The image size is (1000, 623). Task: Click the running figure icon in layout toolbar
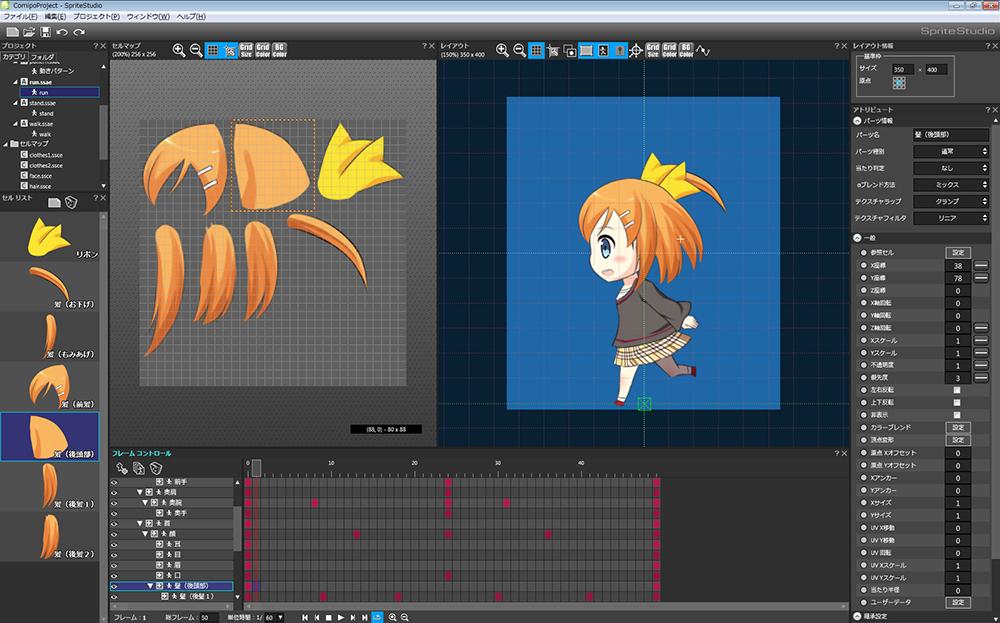point(603,50)
